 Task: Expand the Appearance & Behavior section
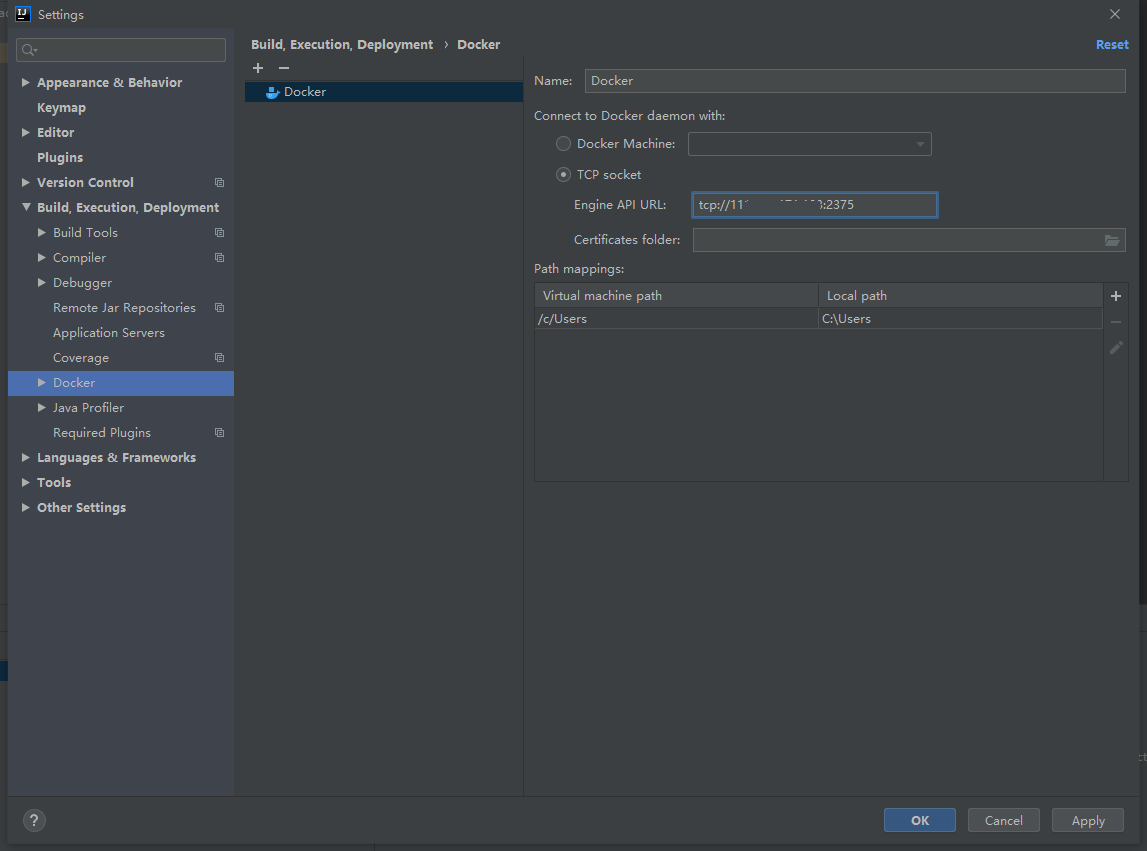point(24,82)
